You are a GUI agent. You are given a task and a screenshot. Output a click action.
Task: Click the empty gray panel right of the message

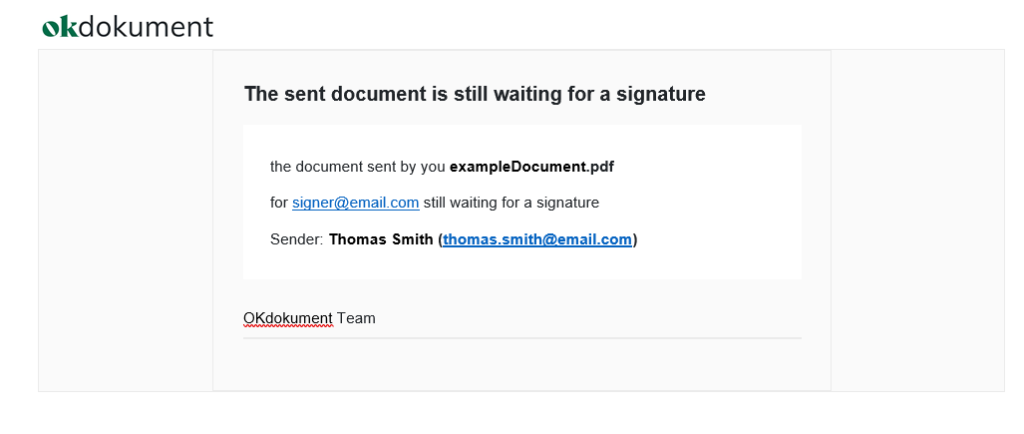pos(918,221)
